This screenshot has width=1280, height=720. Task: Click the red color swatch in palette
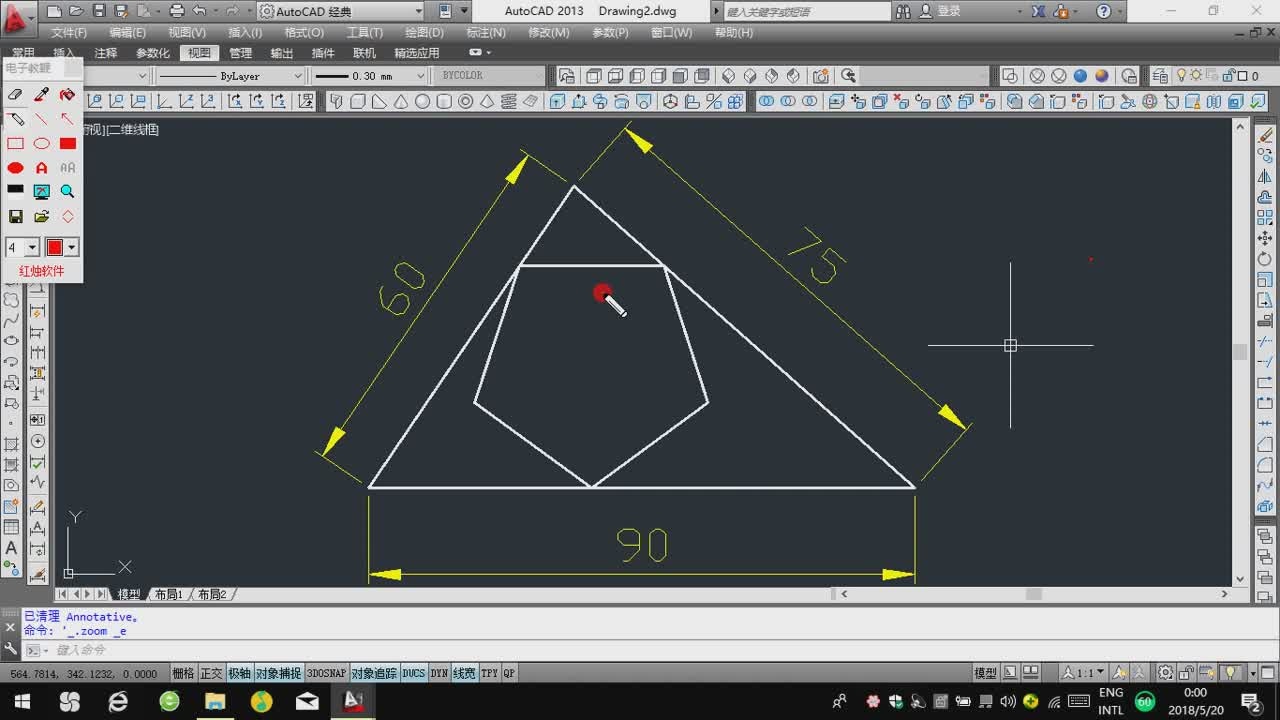55,247
